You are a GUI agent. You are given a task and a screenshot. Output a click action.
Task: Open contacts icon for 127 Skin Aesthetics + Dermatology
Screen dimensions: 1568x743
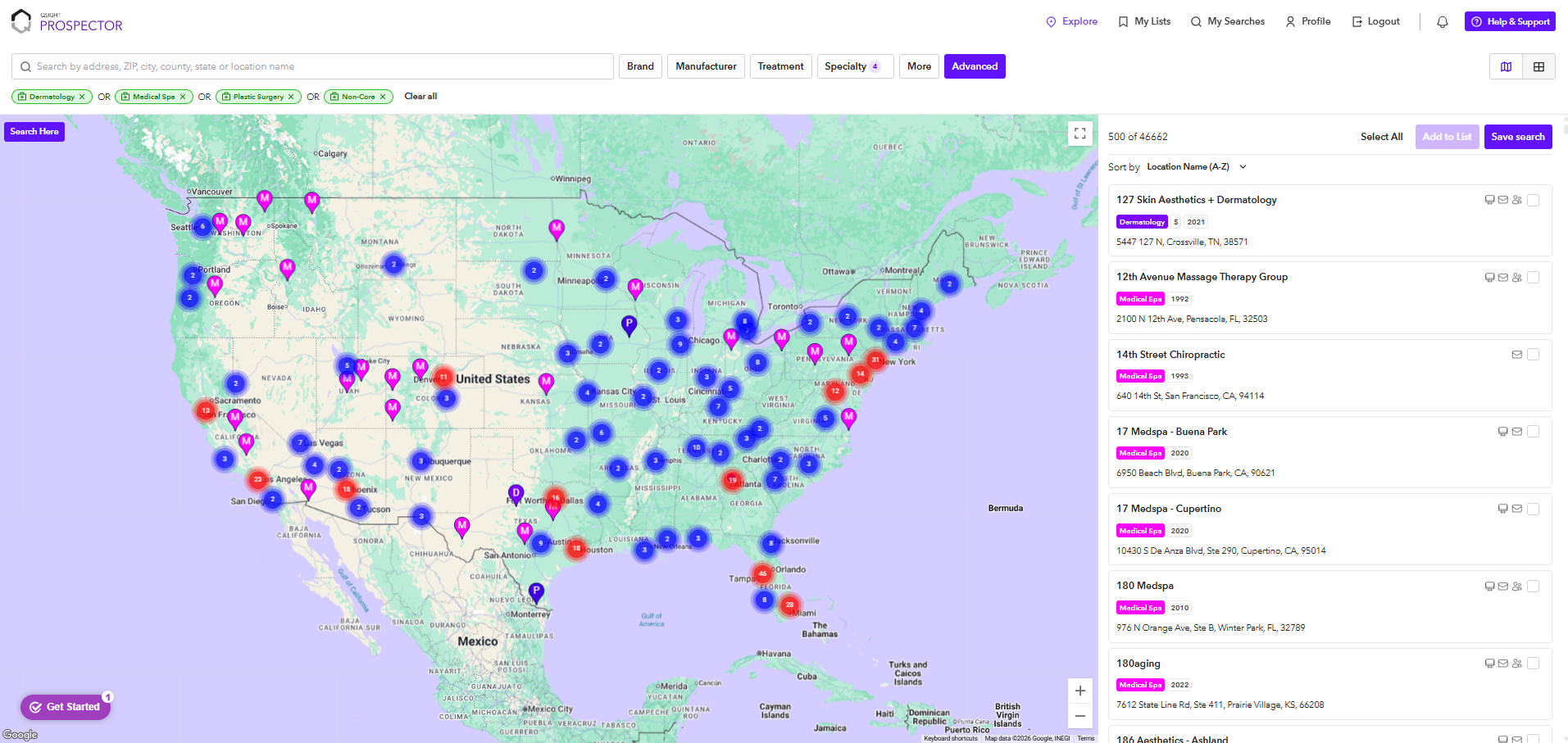[x=1517, y=199]
